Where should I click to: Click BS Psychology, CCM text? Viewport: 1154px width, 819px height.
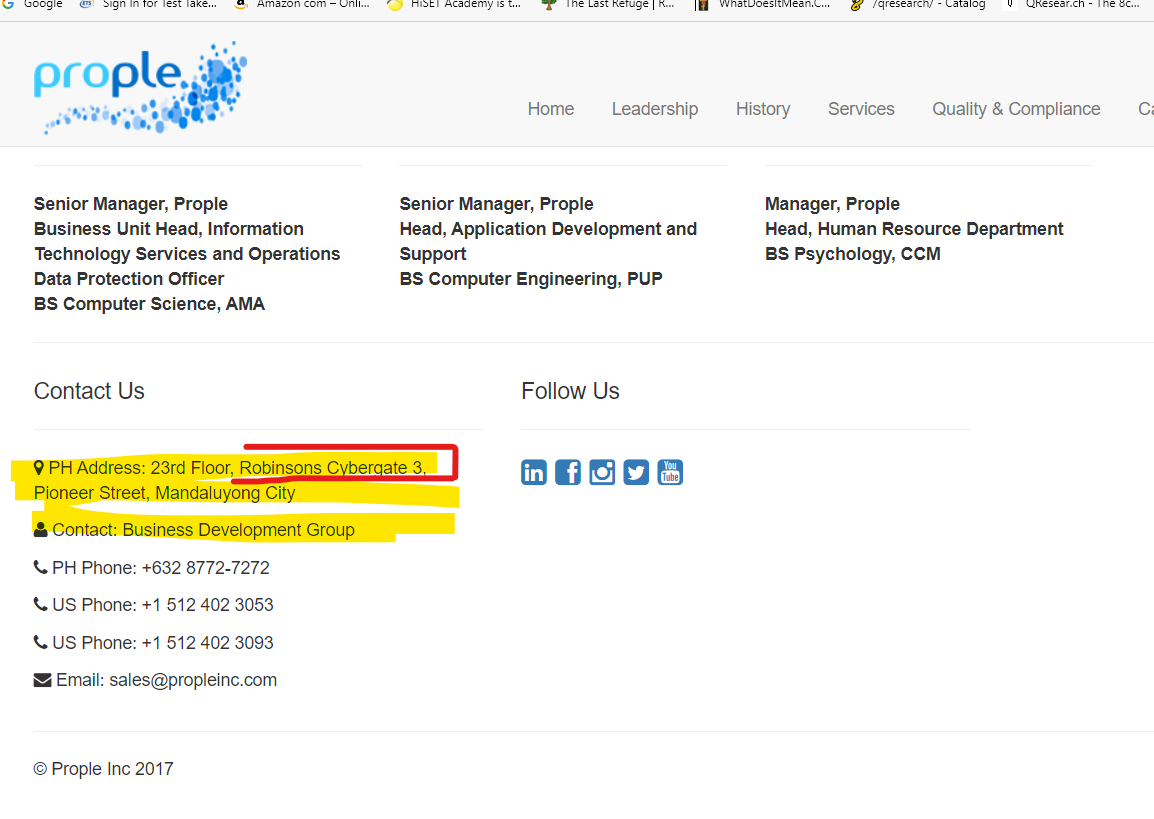point(853,254)
